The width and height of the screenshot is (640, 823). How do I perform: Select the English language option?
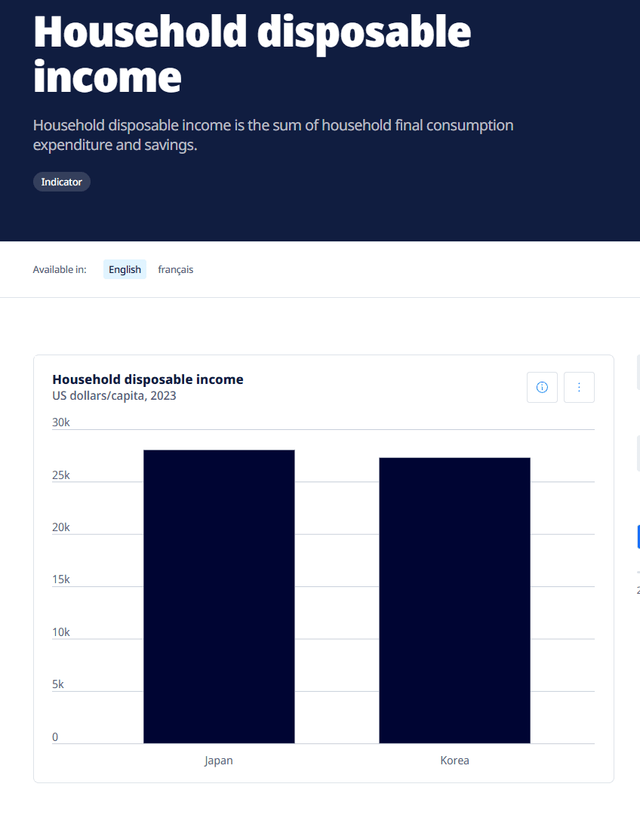point(125,270)
